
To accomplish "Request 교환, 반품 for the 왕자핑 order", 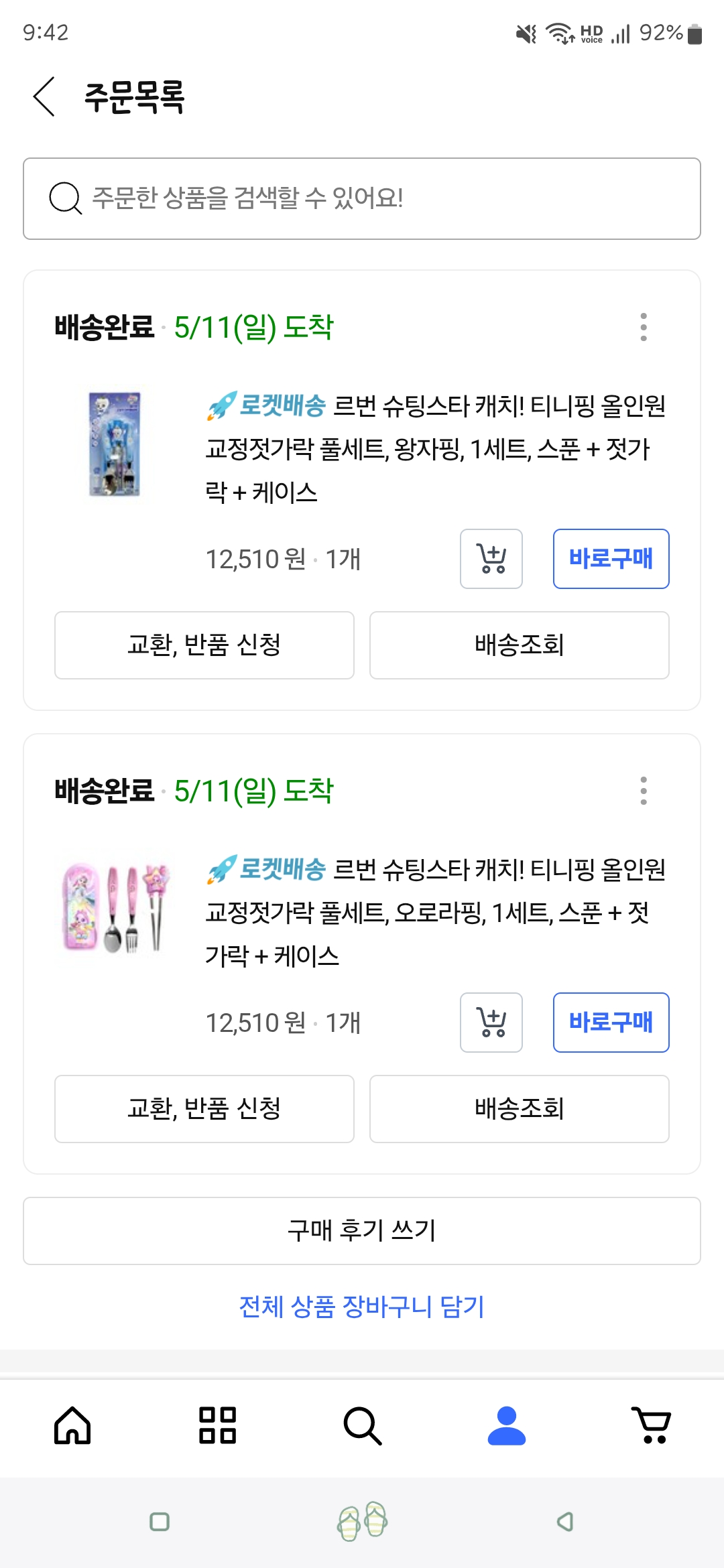I will coord(204,645).
